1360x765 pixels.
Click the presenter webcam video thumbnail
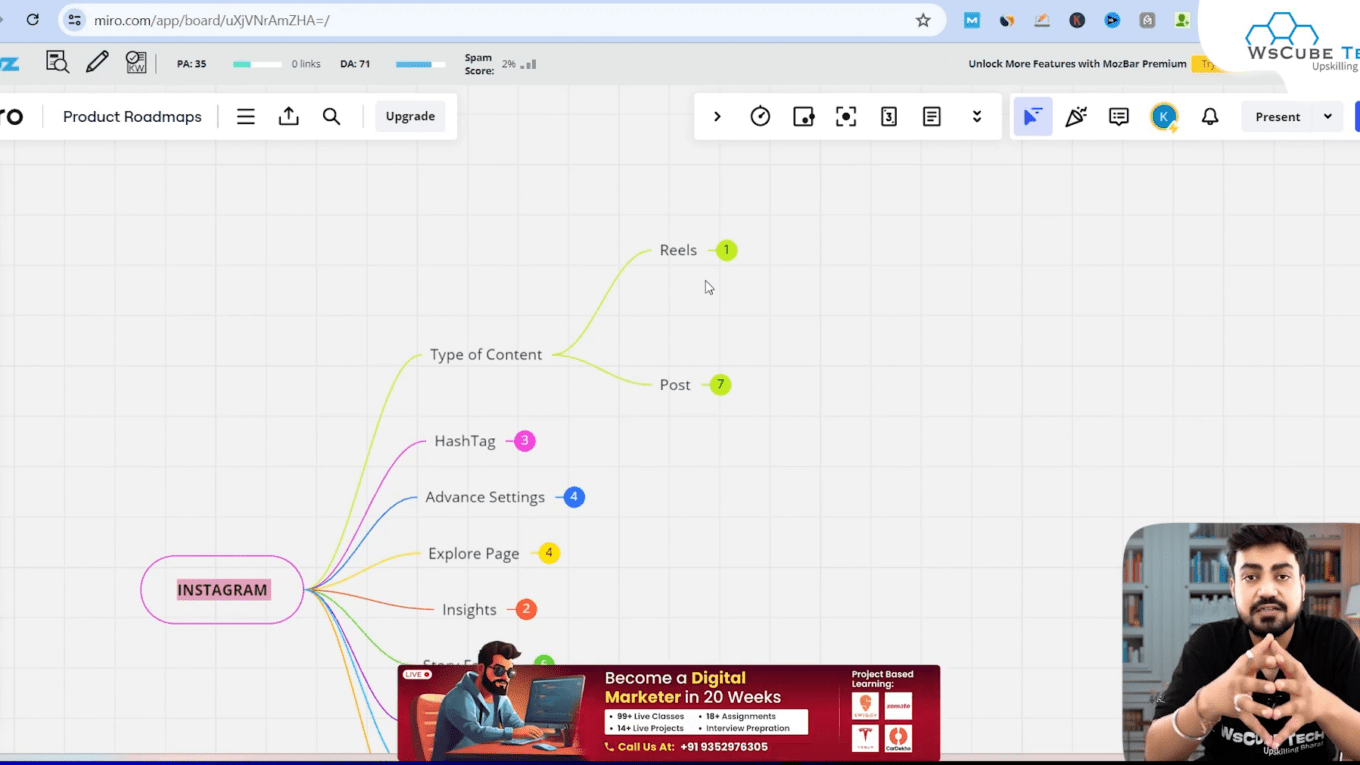(x=1241, y=643)
